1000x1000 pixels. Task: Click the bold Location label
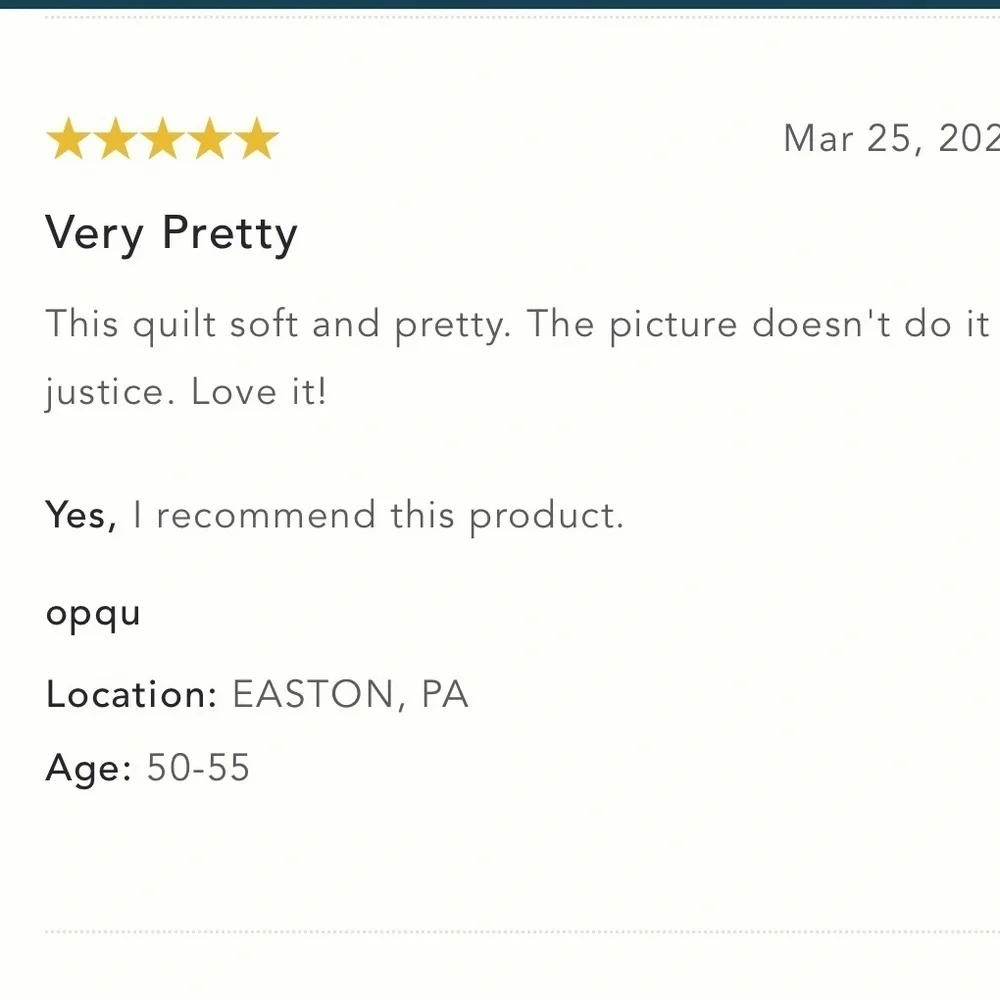tap(132, 694)
